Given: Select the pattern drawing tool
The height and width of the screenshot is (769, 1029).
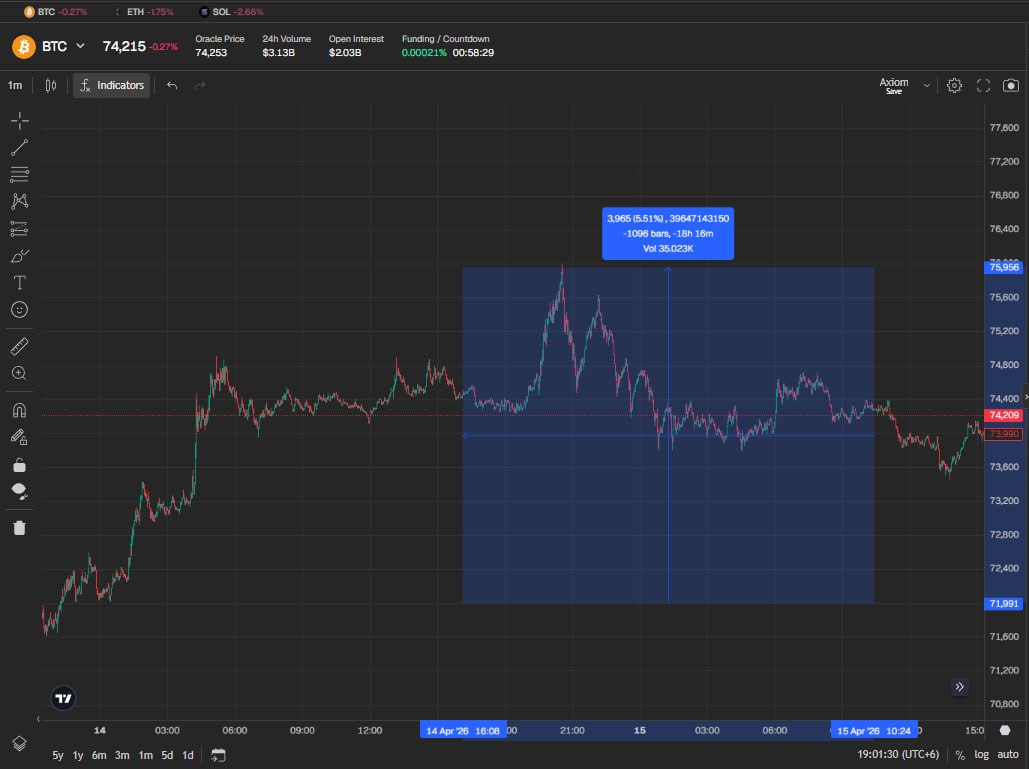Looking at the screenshot, I should (x=20, y=201).
